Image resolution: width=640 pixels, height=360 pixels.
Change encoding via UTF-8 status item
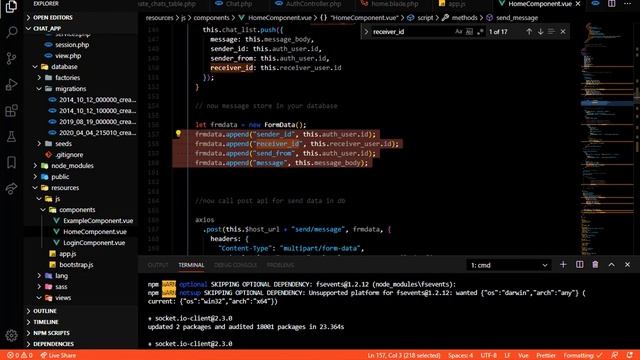click(489, 356)
